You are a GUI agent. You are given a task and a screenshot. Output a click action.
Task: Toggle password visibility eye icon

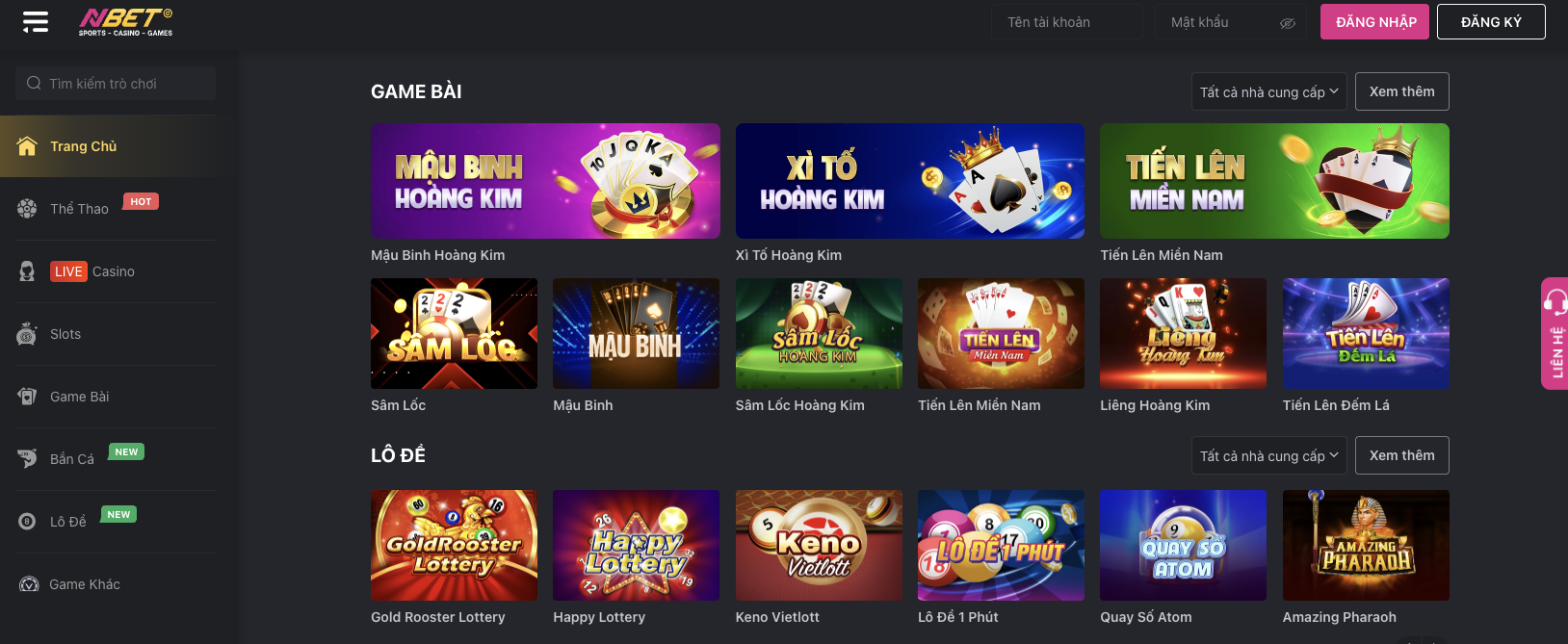(1288, 23)
